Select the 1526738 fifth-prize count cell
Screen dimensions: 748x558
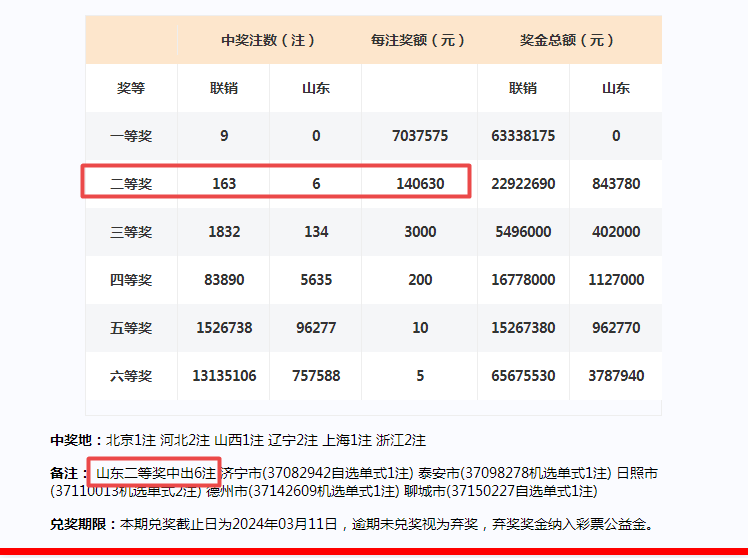click(224, 328)
